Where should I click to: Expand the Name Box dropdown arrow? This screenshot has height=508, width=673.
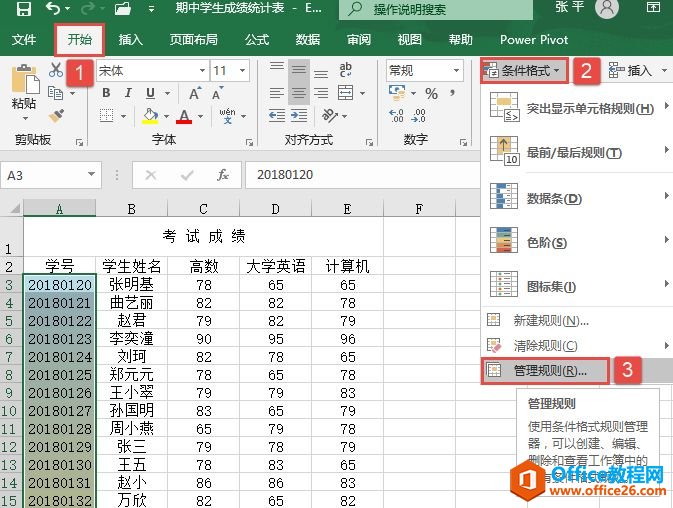point(91,175)
